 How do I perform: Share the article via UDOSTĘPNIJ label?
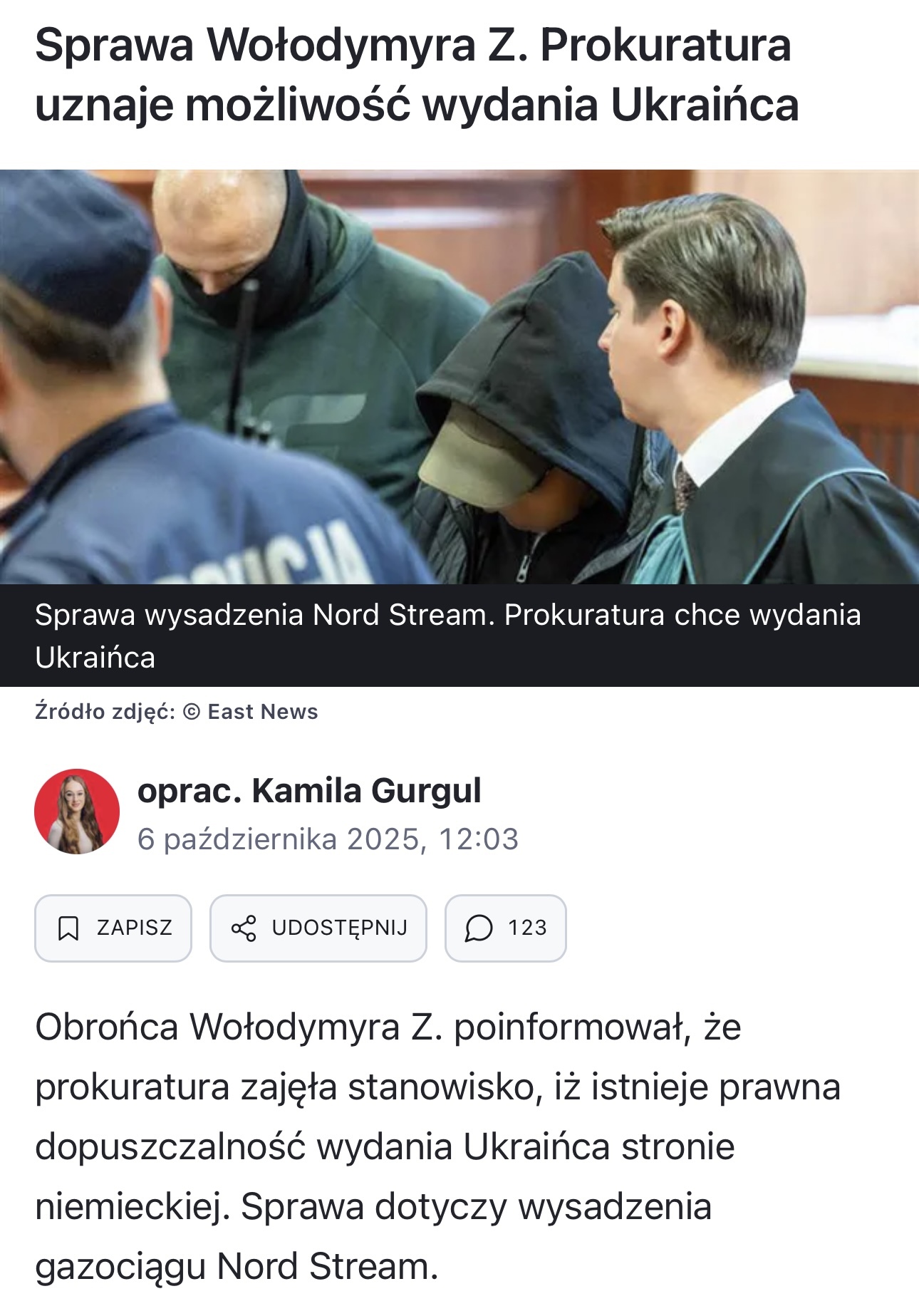[x=340, y=928]
